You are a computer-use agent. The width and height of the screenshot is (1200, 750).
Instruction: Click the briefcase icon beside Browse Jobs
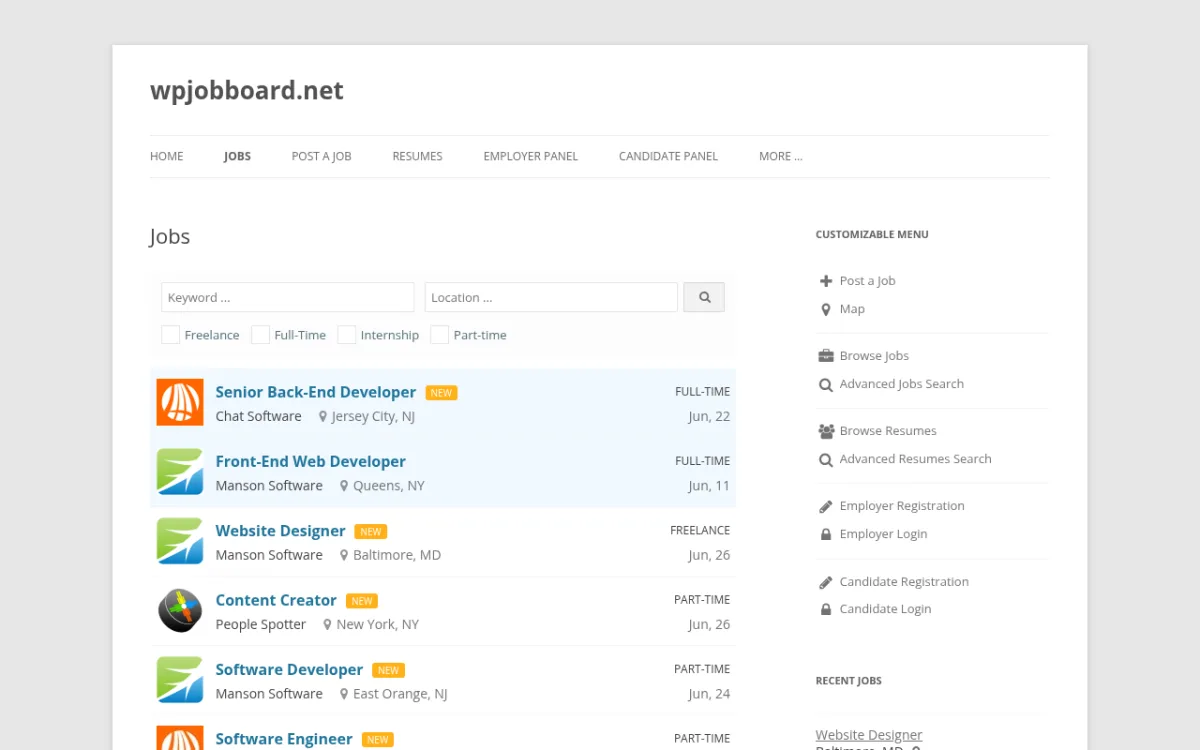pyautogui.click(x=826, y=356)
